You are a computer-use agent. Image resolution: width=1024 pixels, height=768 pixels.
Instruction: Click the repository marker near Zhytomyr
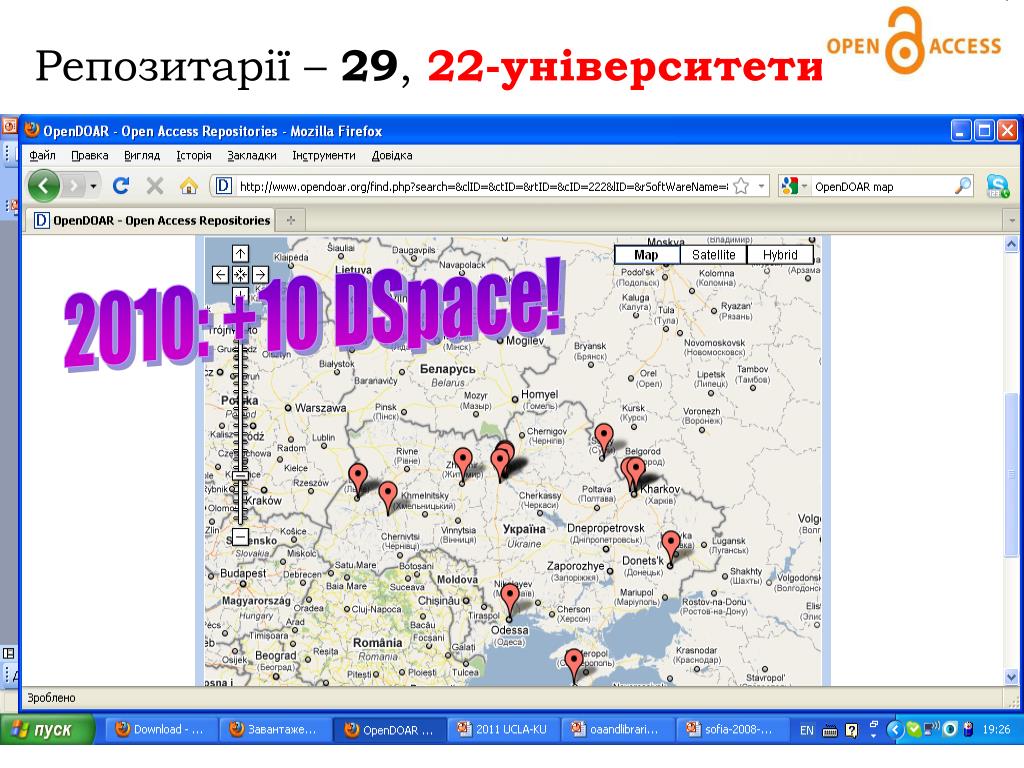coord(463,464)
